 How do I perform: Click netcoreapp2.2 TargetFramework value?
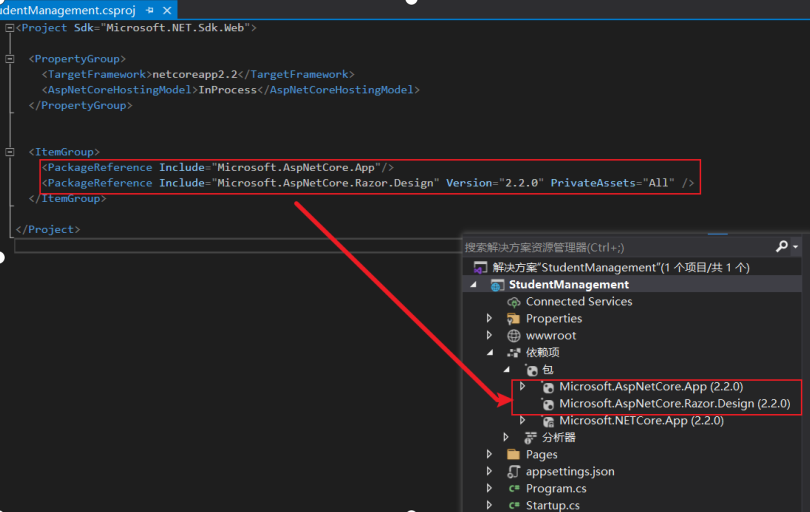(195, 74)
